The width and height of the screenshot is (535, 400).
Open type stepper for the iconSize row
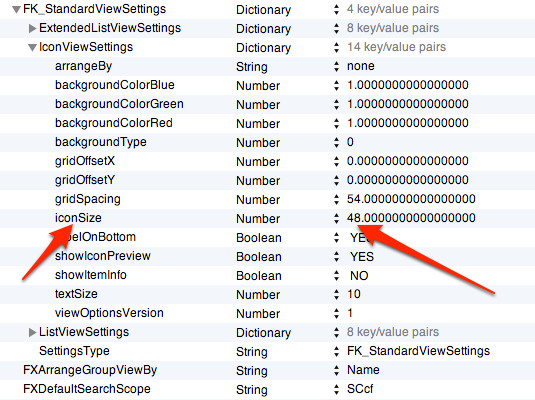point(336,218)
